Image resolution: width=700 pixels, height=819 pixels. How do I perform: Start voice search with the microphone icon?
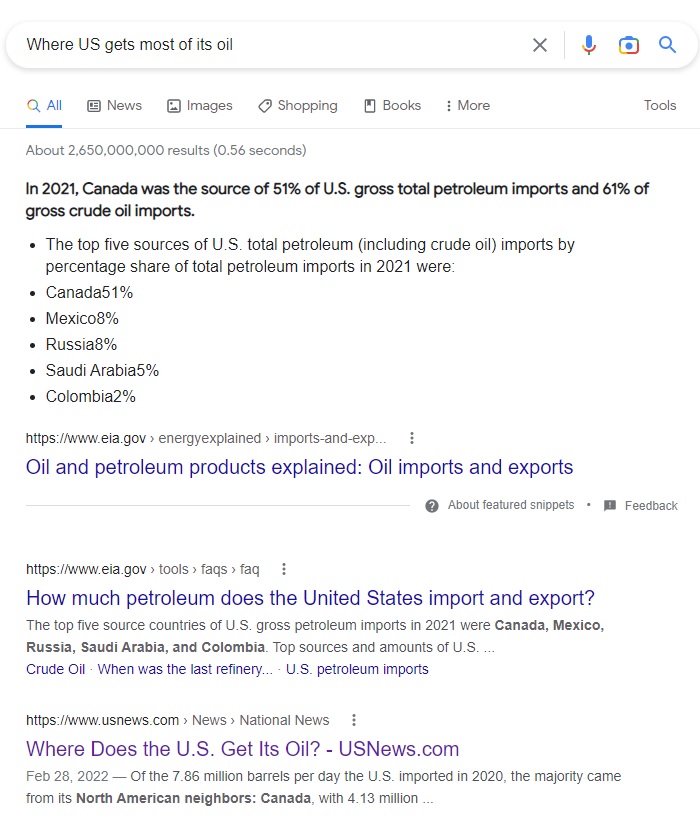[x=589, y=45]
